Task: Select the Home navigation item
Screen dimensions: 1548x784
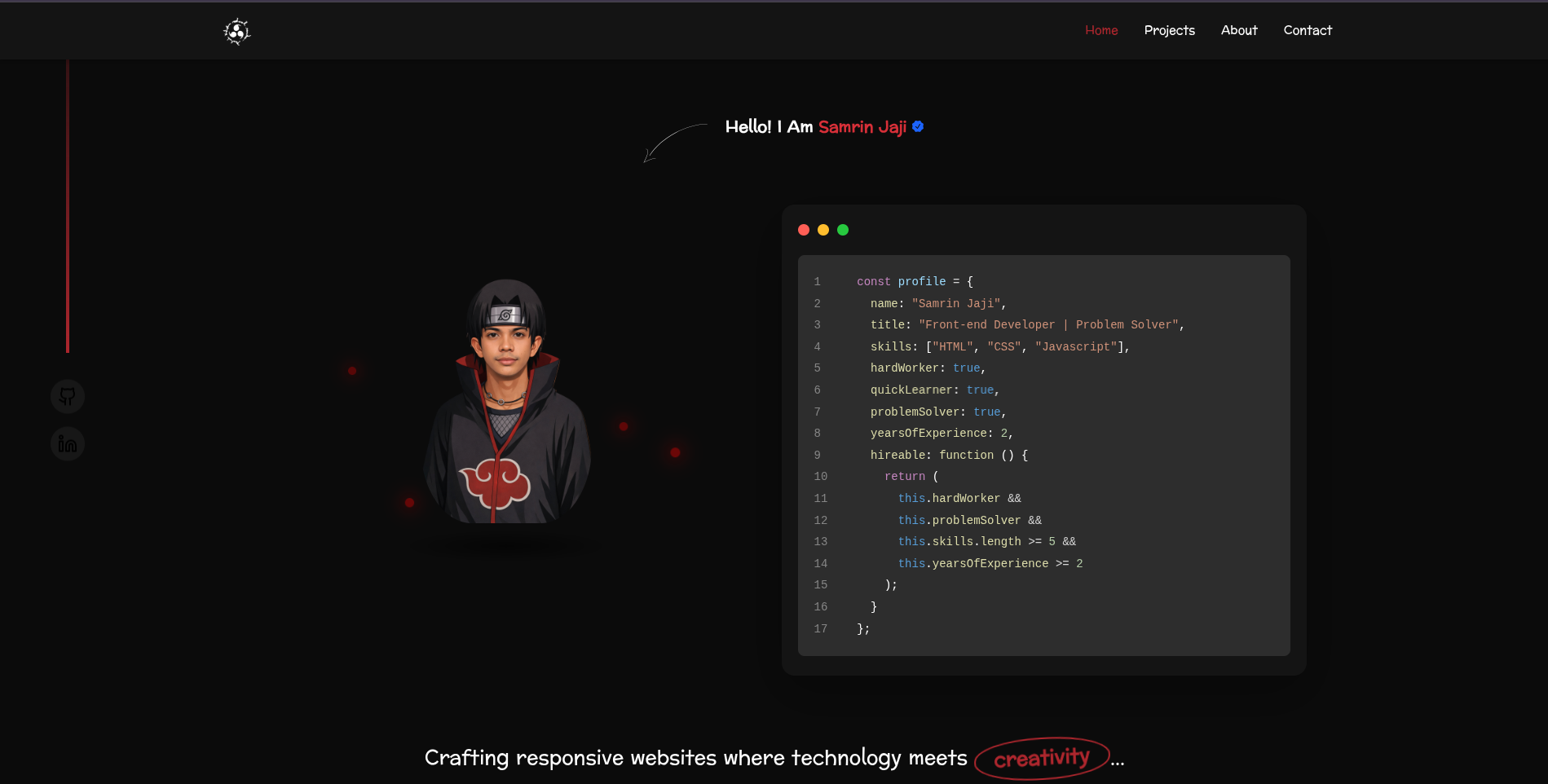Action: 1101,30
